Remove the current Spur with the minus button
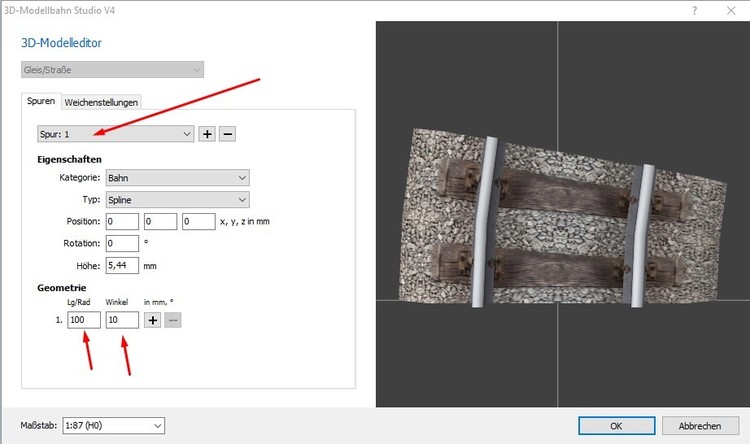This screenshot has height=444, width=750. tap(228, 134)
